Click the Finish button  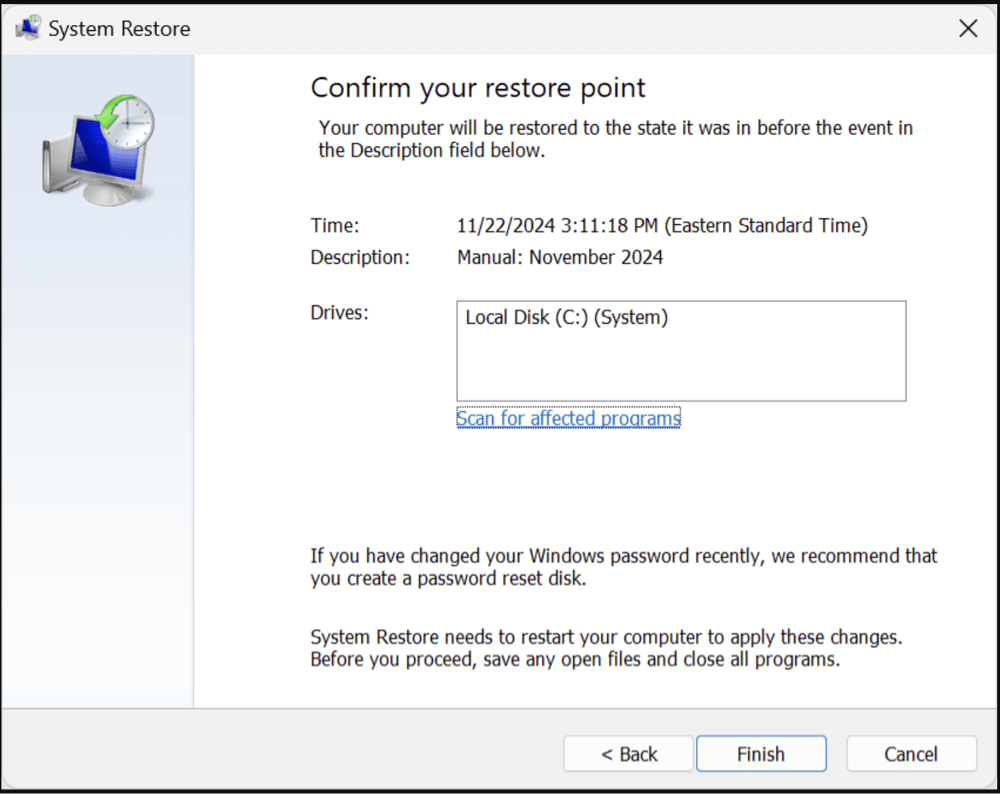(761, 753)
